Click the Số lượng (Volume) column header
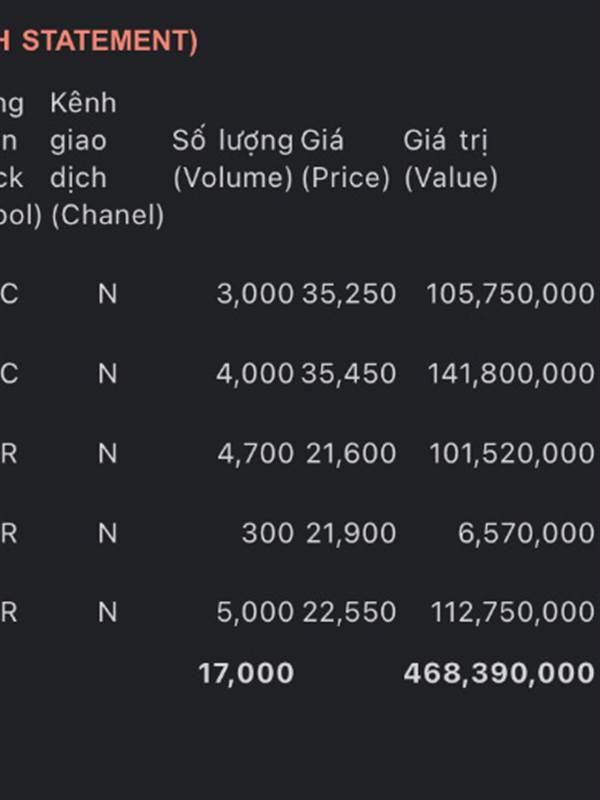 pyautogui.click(x=233, y=159)
